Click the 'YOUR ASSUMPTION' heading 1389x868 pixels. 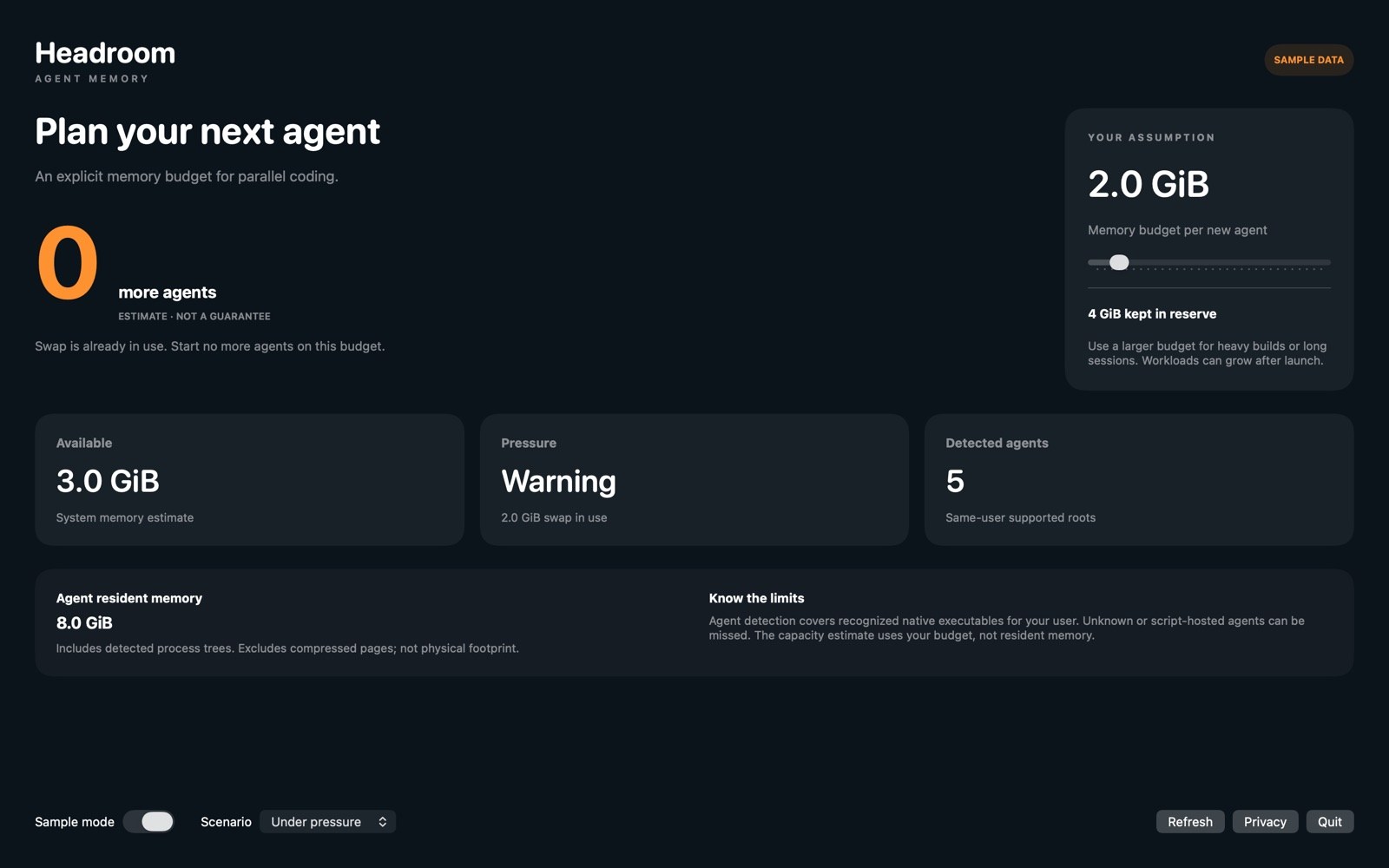1151,137
